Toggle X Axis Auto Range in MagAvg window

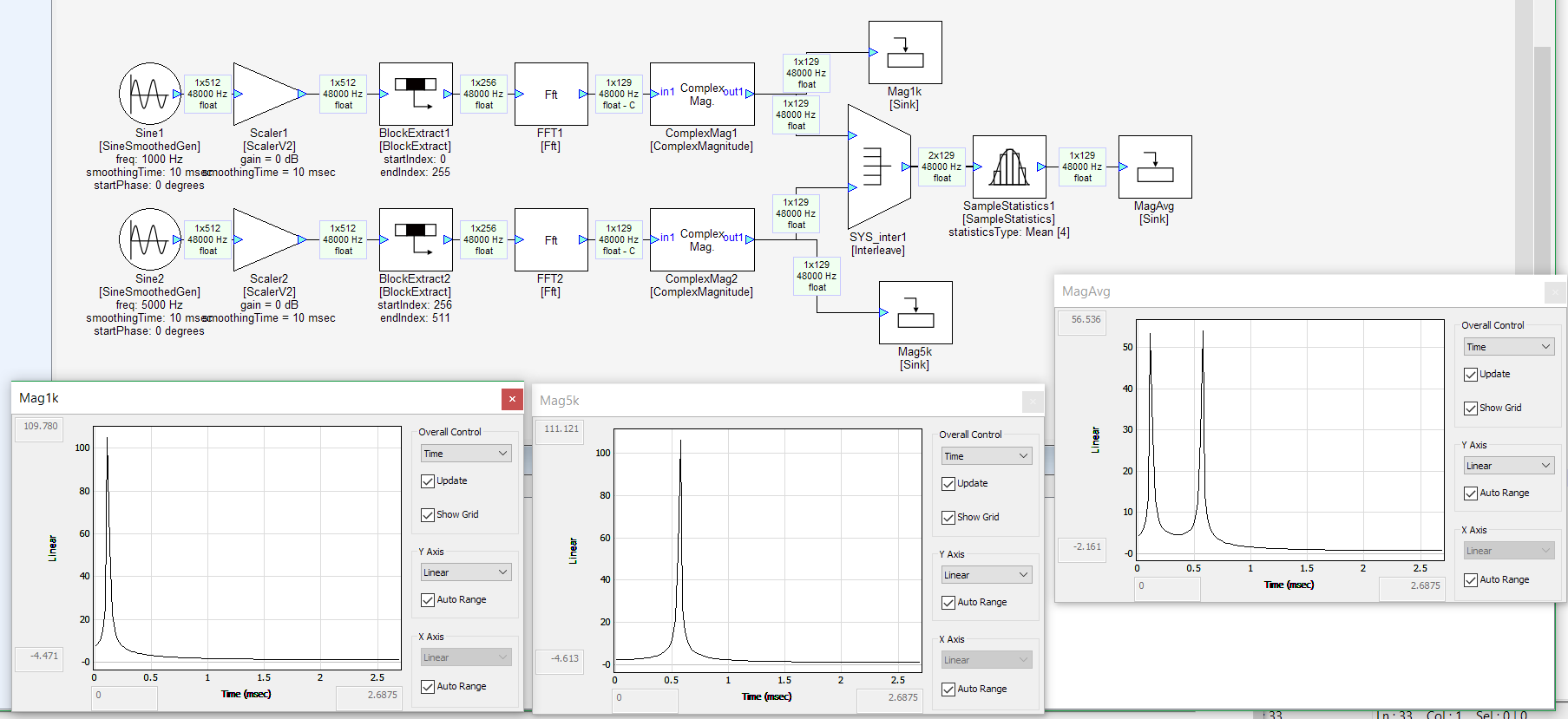pos(1471,580)
